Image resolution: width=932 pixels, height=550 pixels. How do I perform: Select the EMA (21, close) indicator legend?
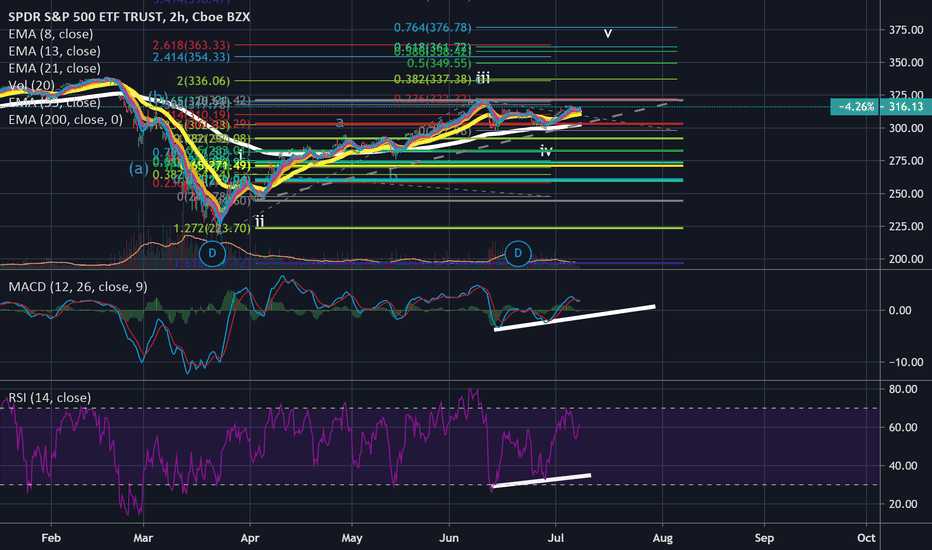pyautogui.click(x=54, y=68)
